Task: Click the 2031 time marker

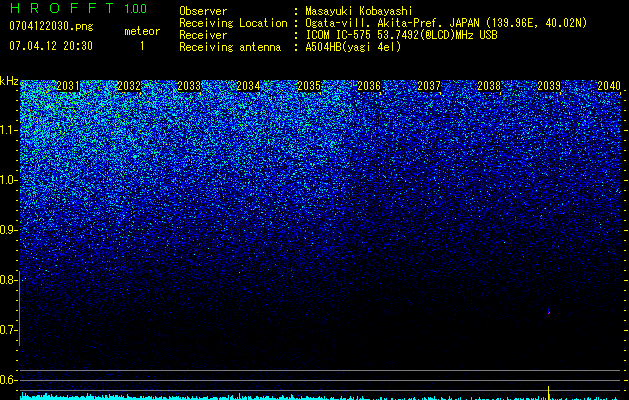Action: [68, 86]
